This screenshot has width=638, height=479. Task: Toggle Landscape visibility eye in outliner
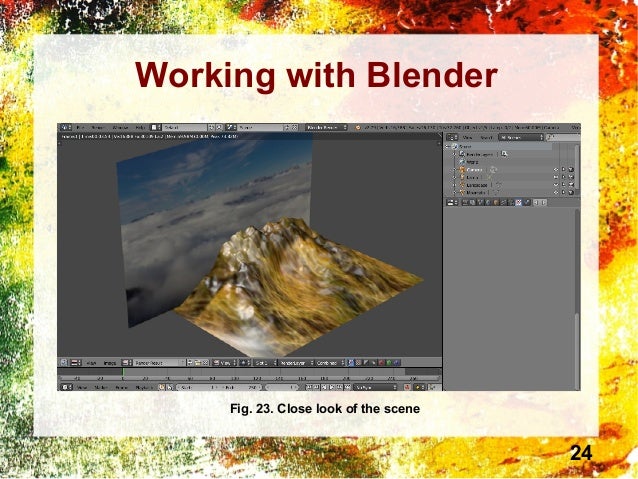click(x=556, y=185)
